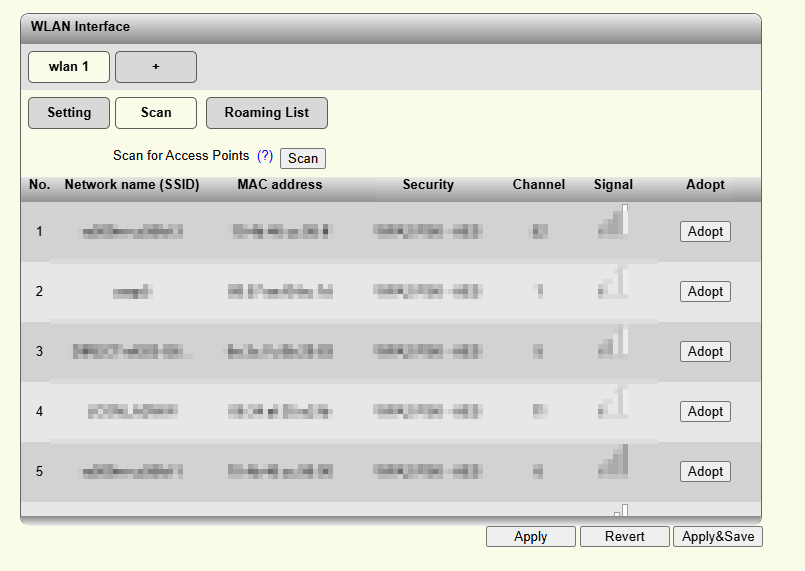
Task: Click the signal strength icon in row 1
Action: (613, 223)
